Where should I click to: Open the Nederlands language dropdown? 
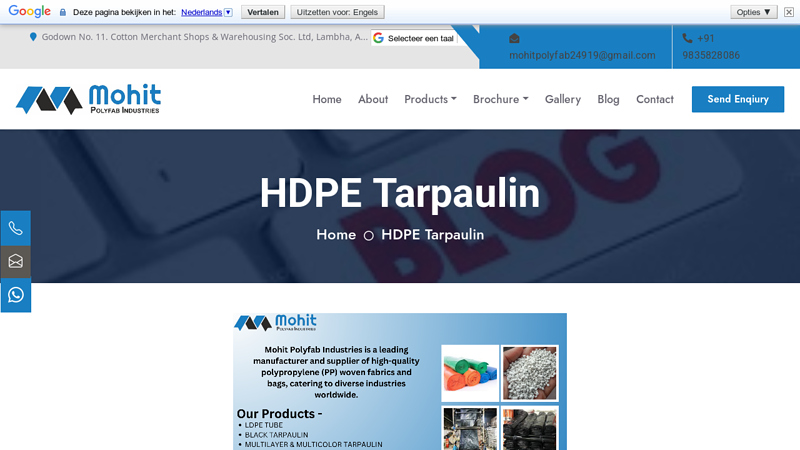(207, 12)
